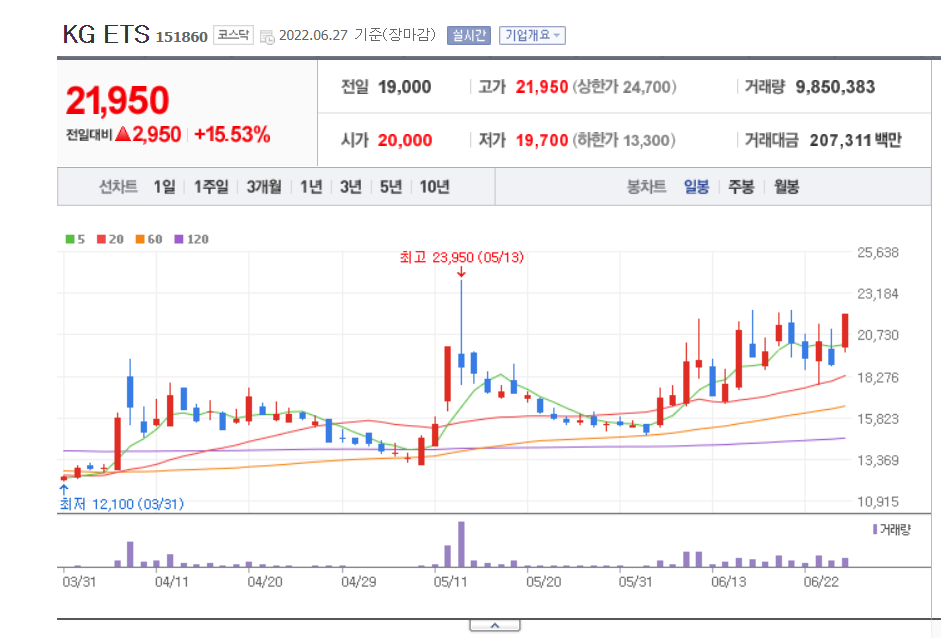Click the 시가 value 20,000
941x638 pixels.
(x=404, y=140)
